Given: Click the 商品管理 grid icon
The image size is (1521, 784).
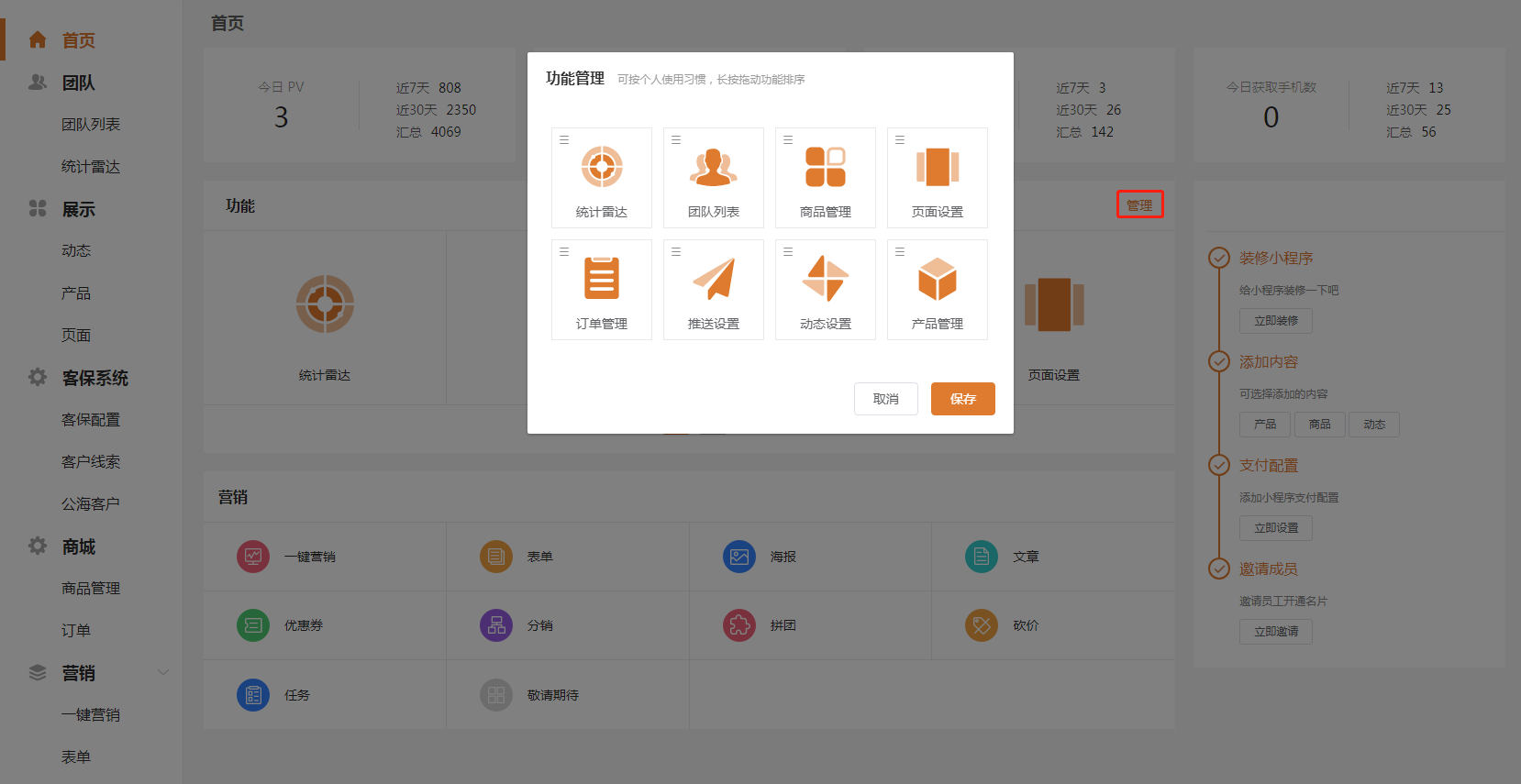Looking at the screenshot, I should tap(826, 167).
